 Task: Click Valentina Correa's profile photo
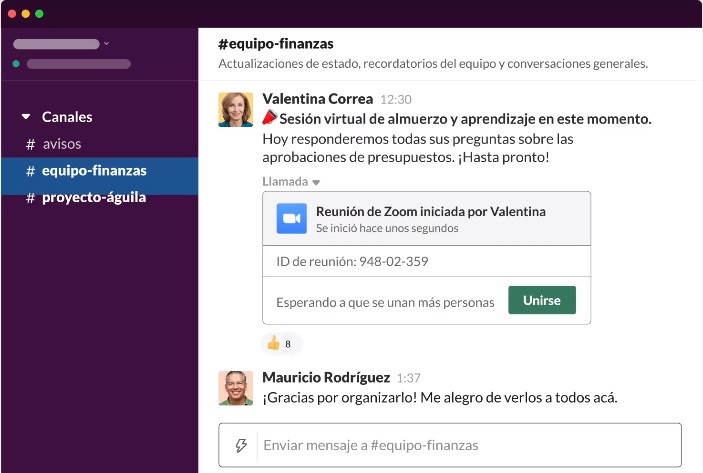(x=235, y=109)
